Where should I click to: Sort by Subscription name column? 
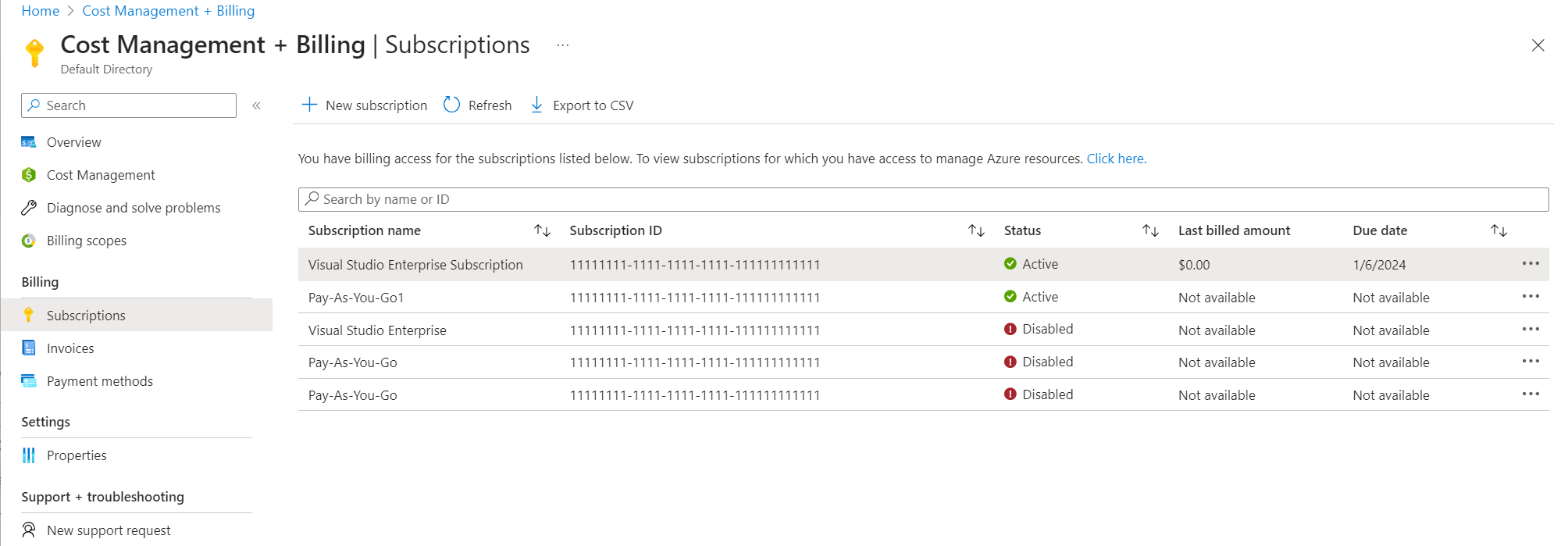542,230
